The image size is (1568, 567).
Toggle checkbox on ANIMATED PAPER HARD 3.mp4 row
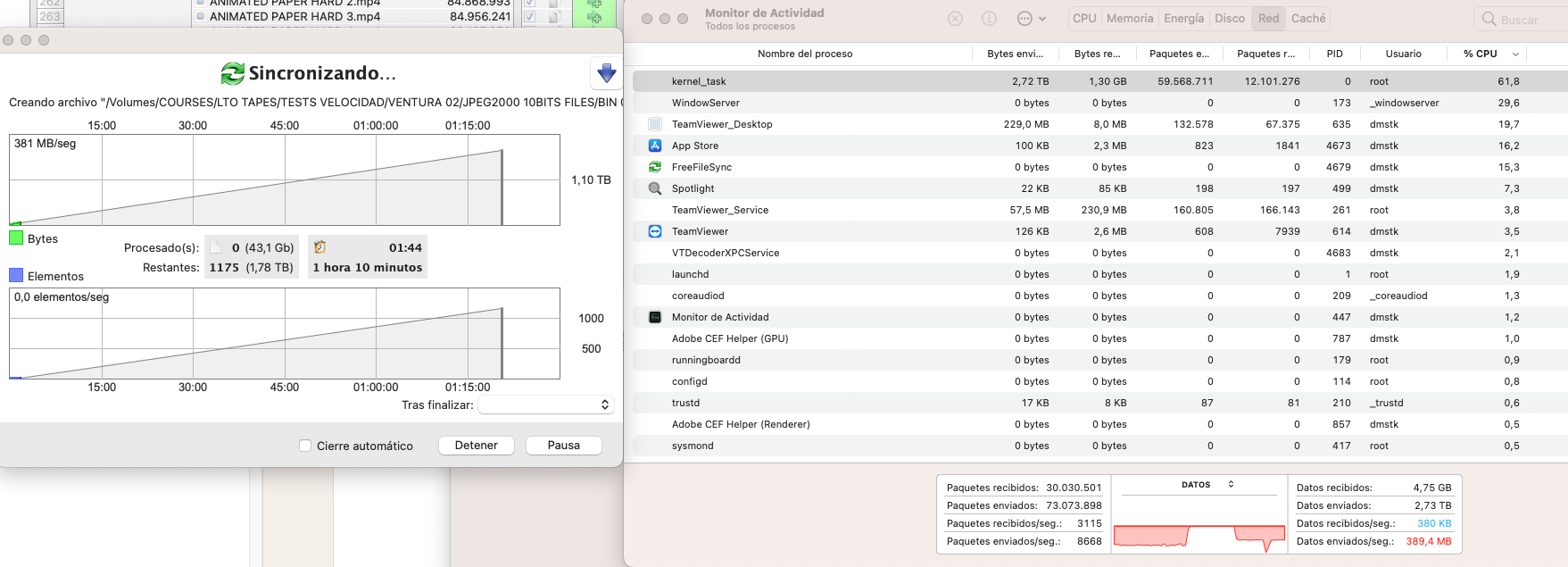(530, 16)
